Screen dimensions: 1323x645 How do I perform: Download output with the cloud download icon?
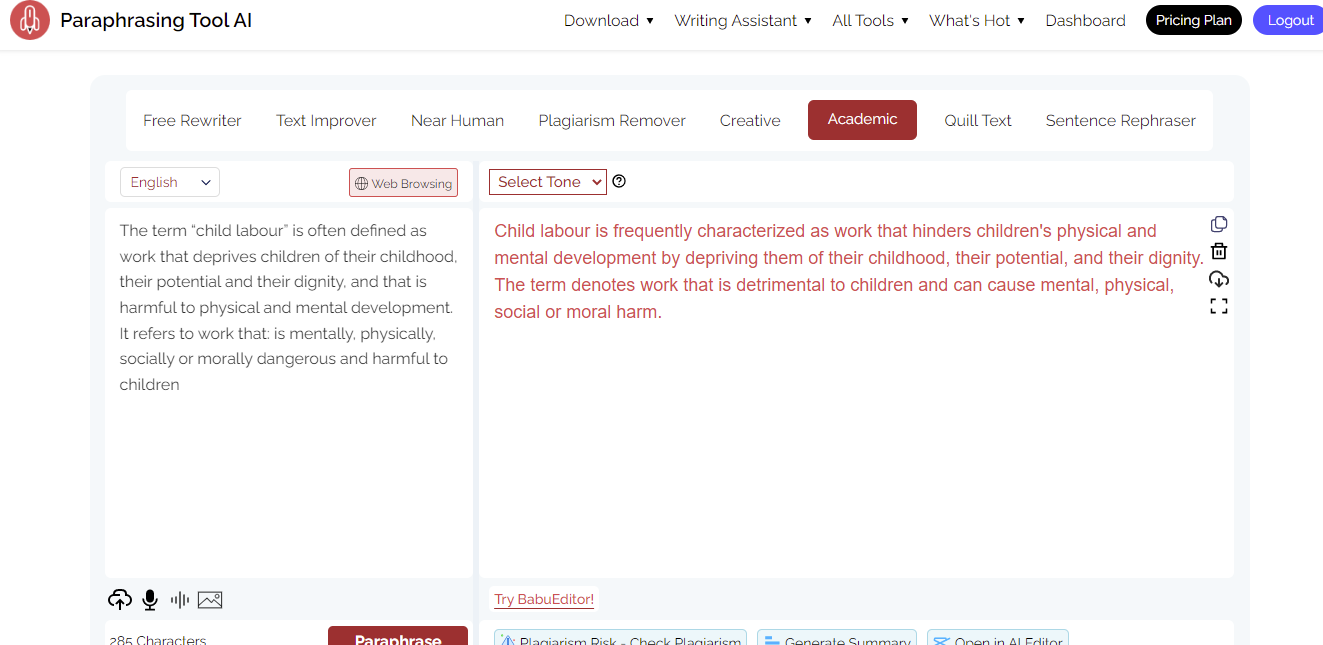[1218, 279]
